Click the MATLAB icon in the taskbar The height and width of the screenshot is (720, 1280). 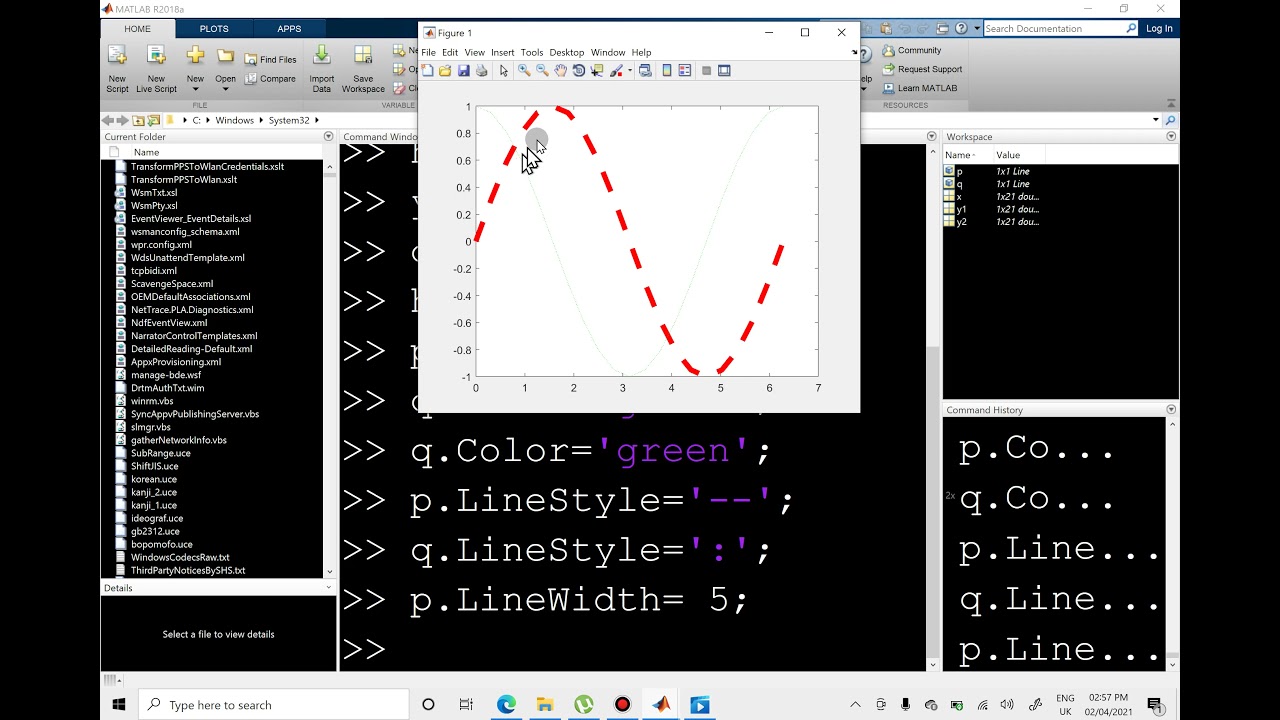pyautogui.click(x=661, y=705)
